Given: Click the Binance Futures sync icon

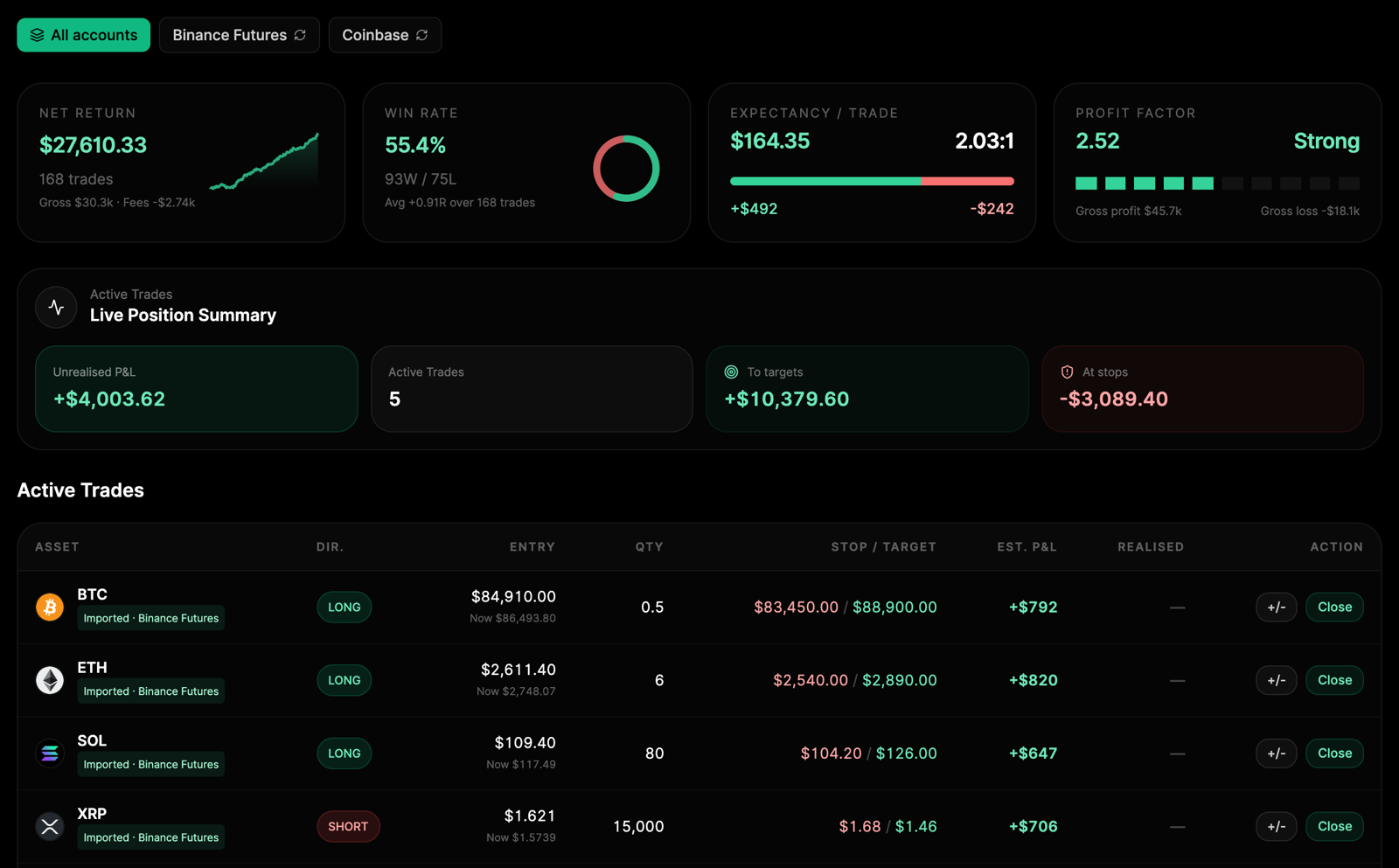Looking at the screenshot, I should tap(300, 35).
